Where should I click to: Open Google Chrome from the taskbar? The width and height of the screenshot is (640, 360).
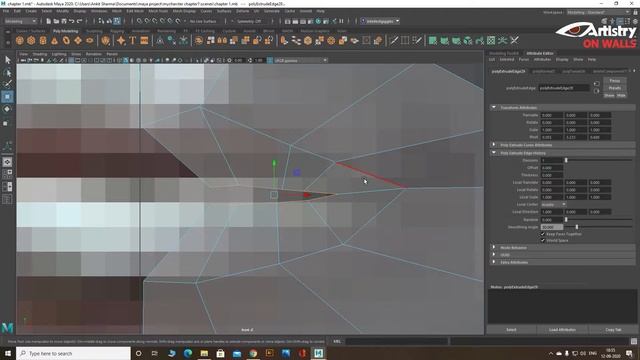click(x=253, y=353)
